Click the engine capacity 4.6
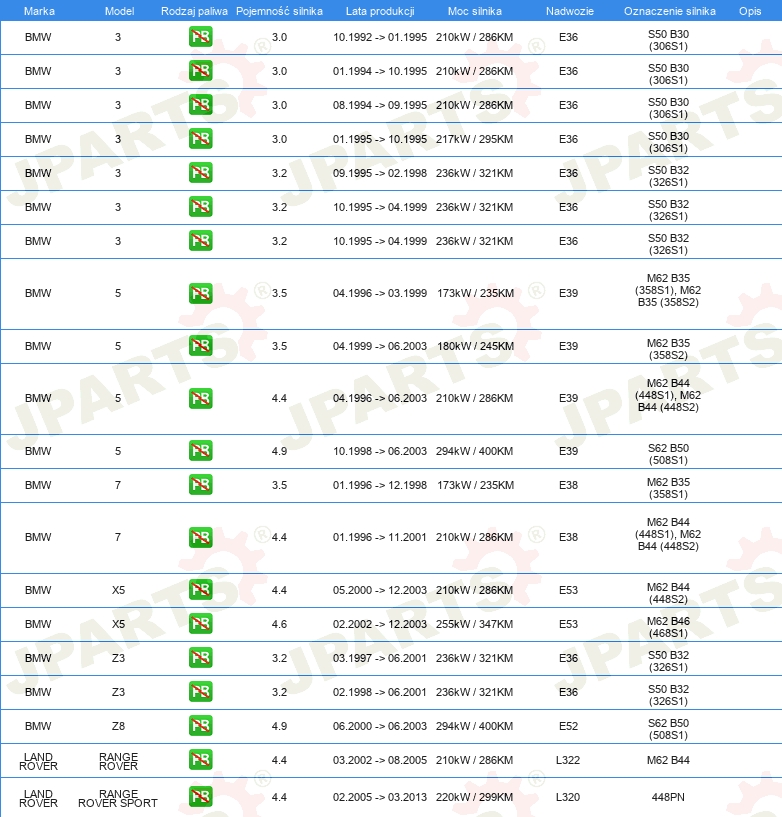 tap(279, 624)
